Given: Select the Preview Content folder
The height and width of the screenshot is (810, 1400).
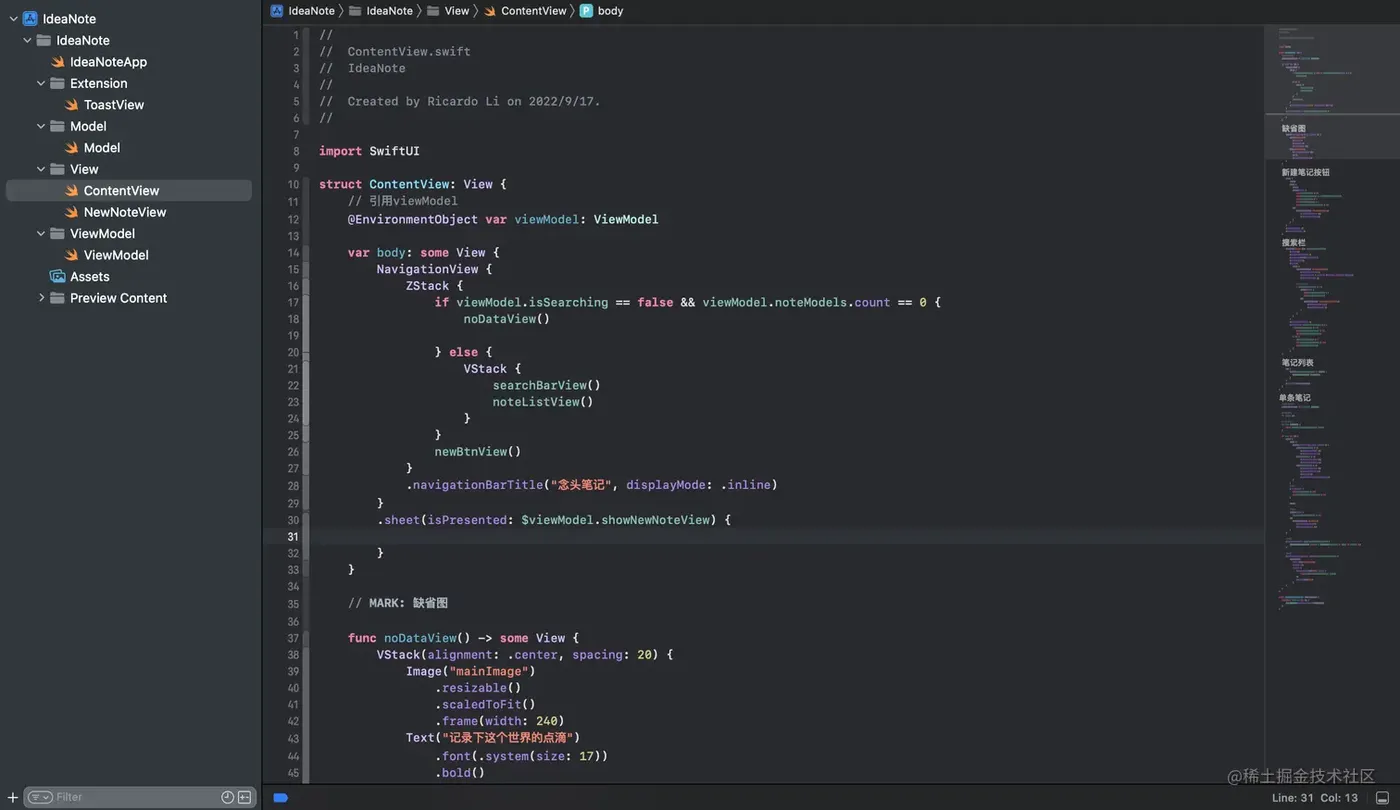Looking at the screenshot, I should (118, 298).
